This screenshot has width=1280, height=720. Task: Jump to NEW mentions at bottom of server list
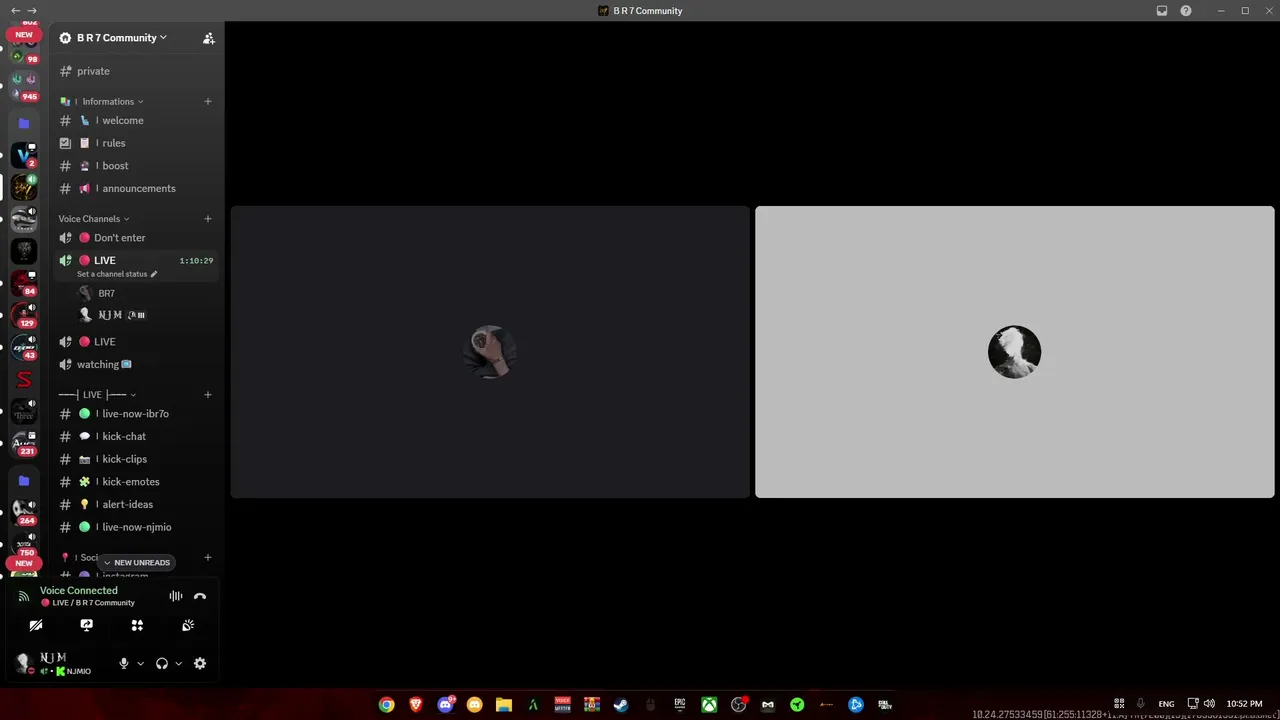(x=24, y=563)
